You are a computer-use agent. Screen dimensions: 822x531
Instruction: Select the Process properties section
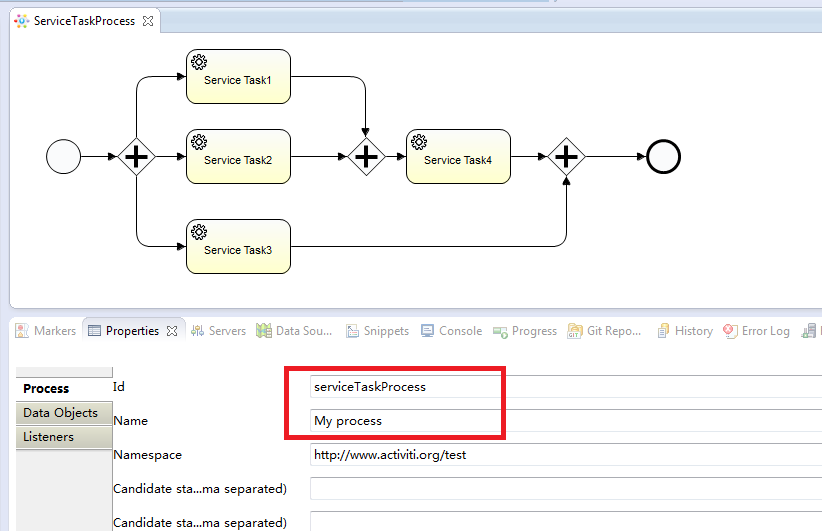[x=64, y=388]
